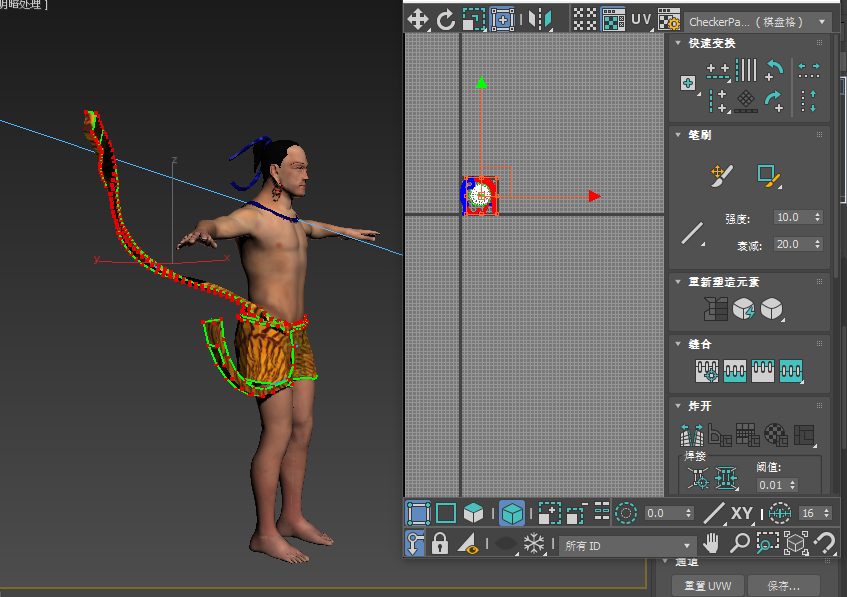Select the Move tool in UV editor

click(x=418, y=18)
